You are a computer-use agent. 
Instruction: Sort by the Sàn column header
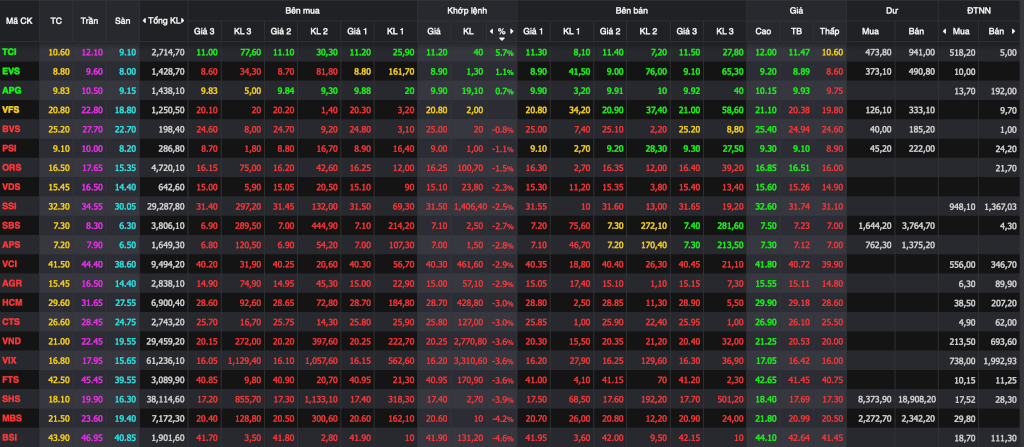tap(122, 21)
